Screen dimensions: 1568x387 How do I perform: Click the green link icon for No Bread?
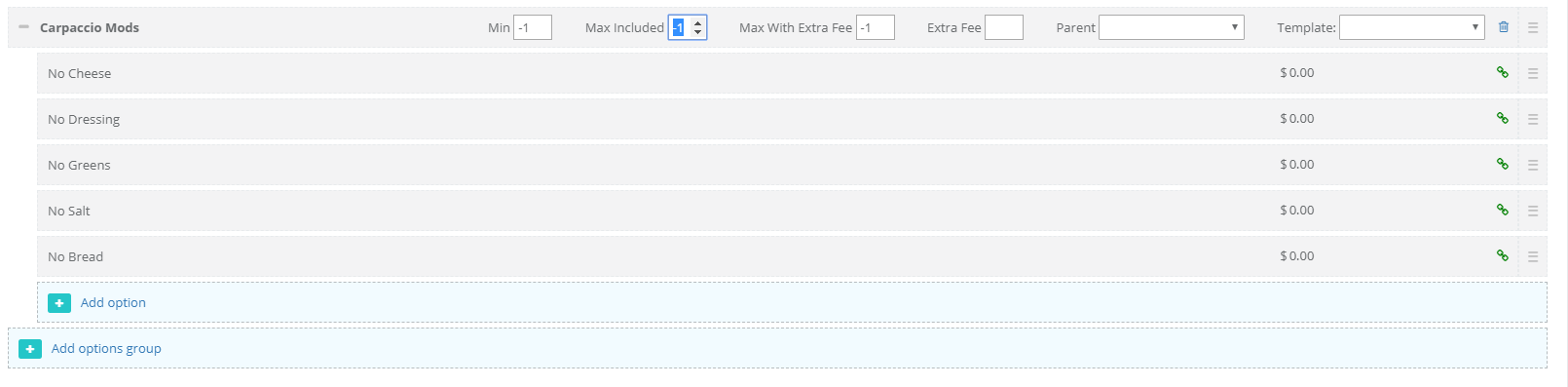(1503, 255)
